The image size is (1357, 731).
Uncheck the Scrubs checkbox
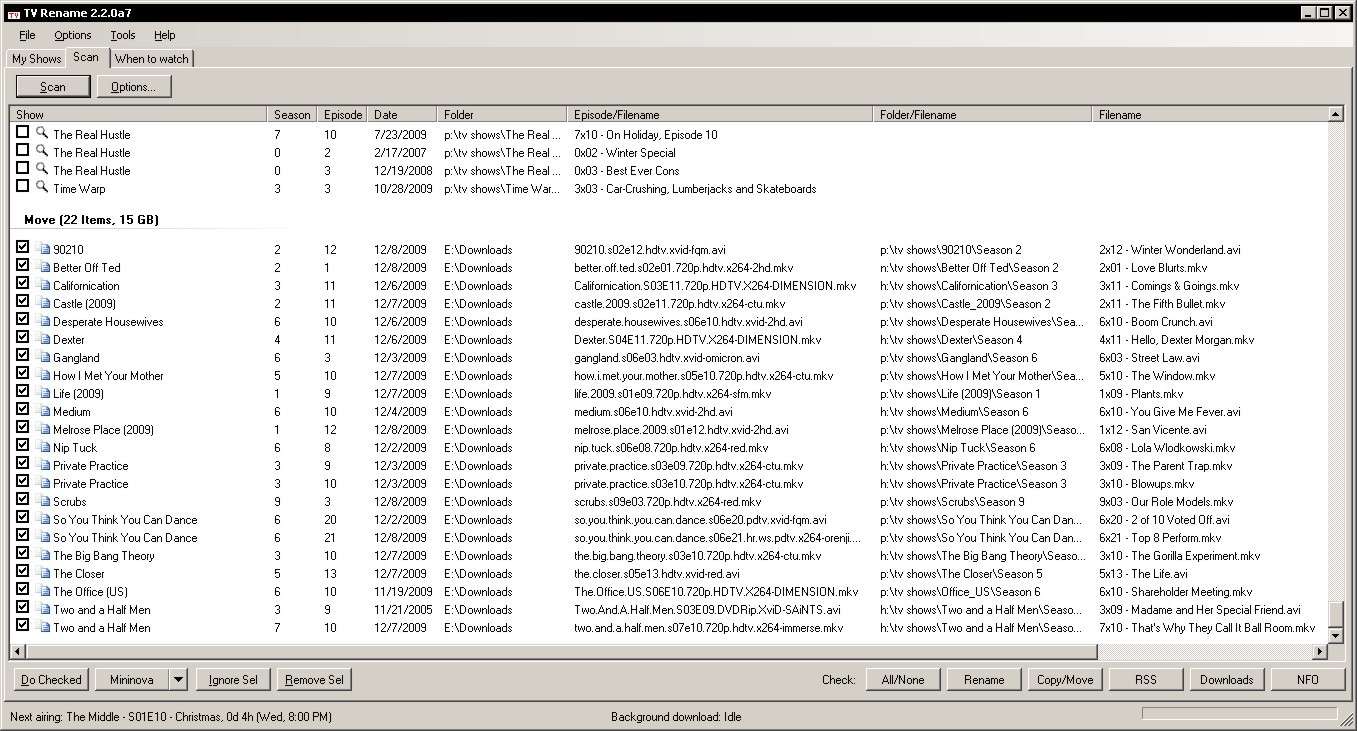(x=23, y=500)
